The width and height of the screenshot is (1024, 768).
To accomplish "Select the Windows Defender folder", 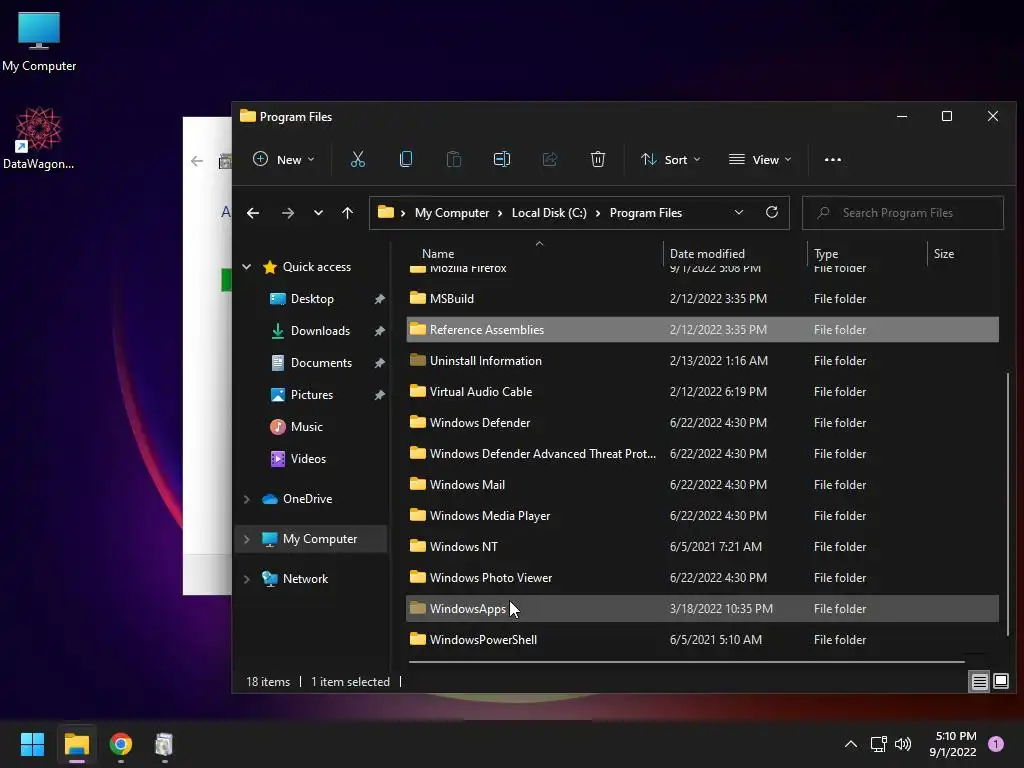I will (702, 423).
